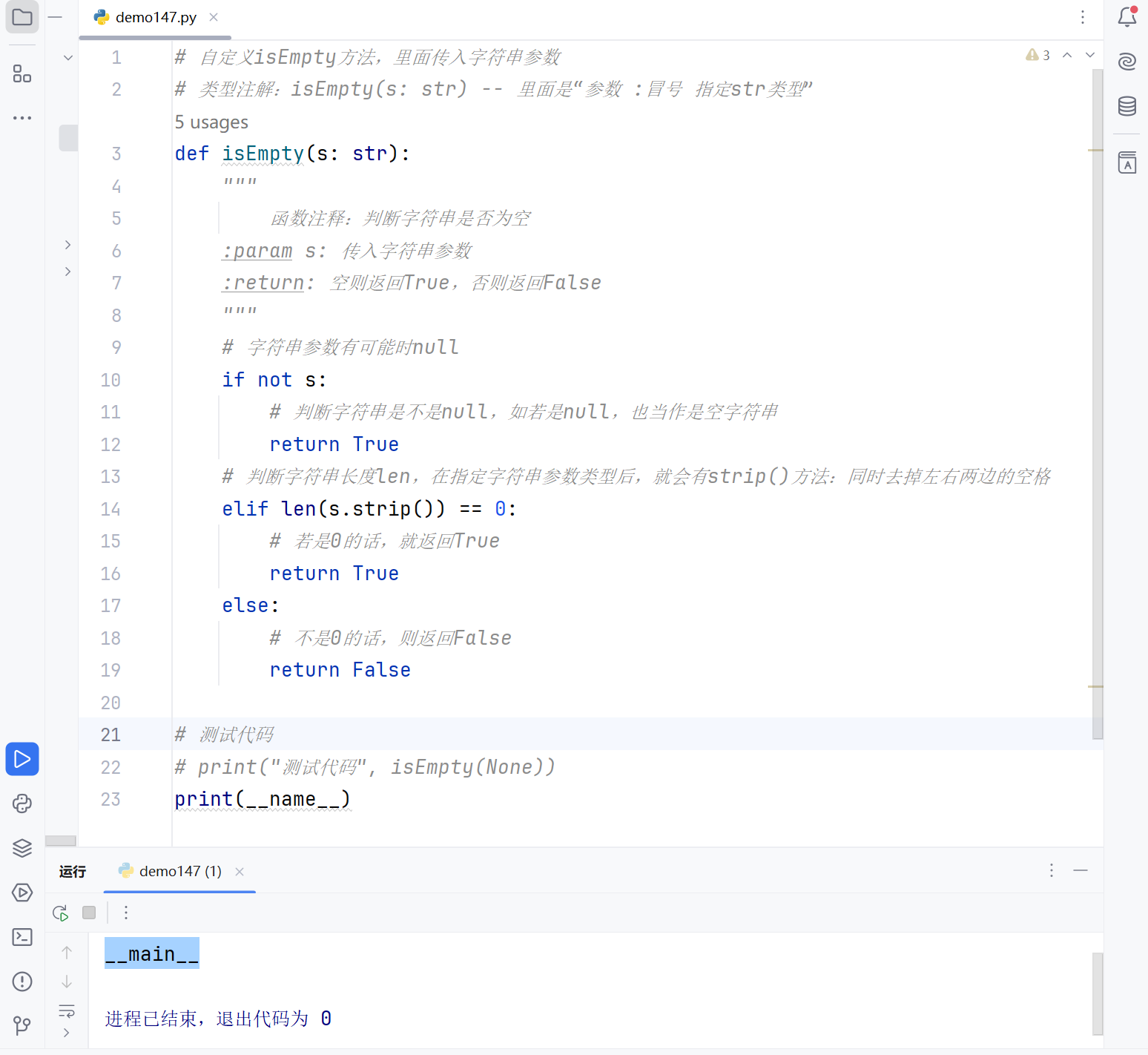Open the Terminal tool window

tap(22, 937)
